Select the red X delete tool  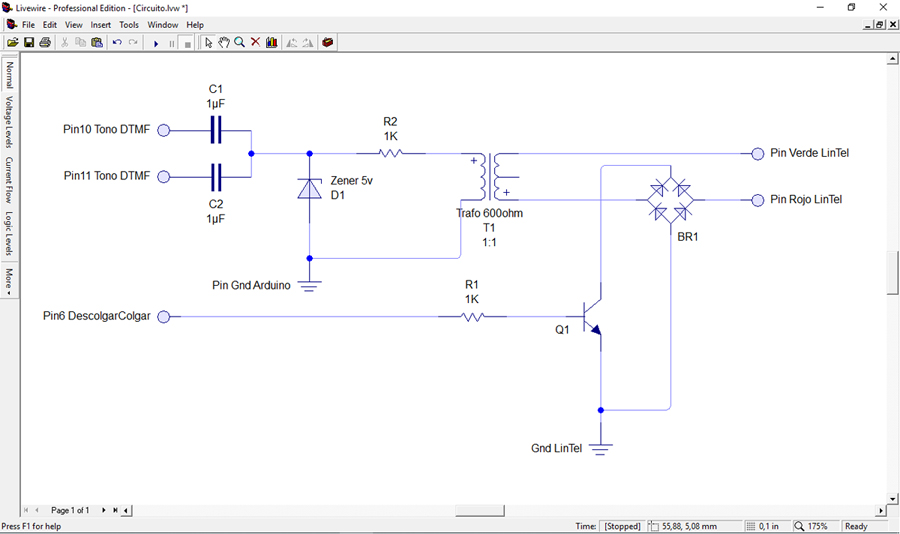point(255,42)
